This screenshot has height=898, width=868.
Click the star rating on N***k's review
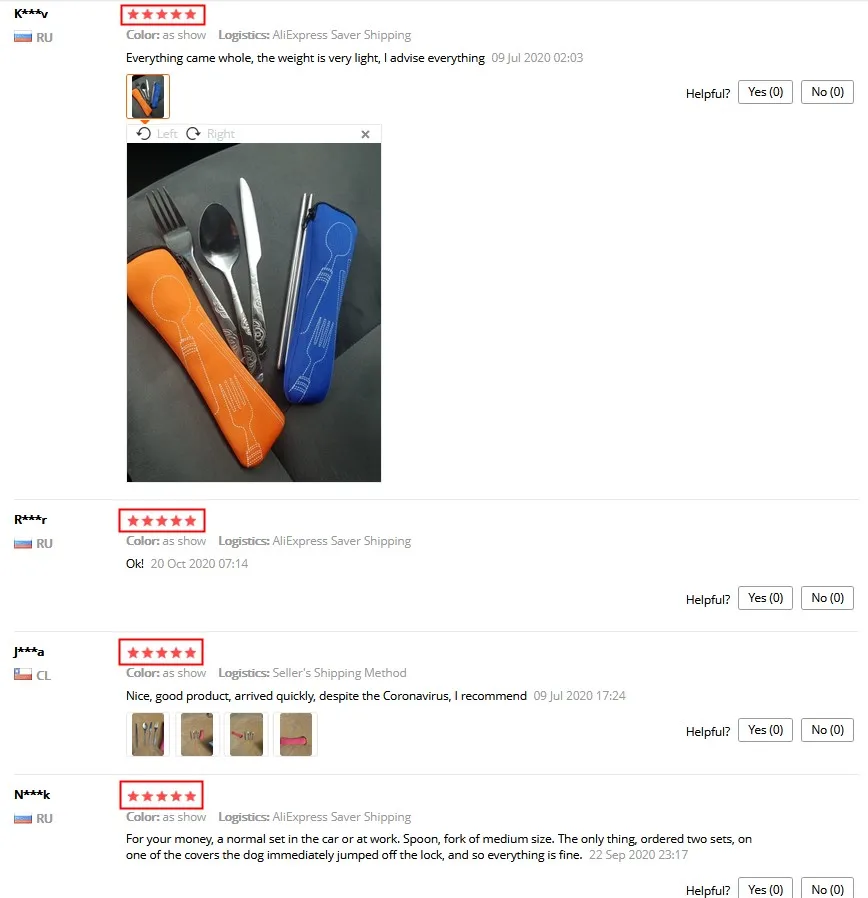point(161,795)
